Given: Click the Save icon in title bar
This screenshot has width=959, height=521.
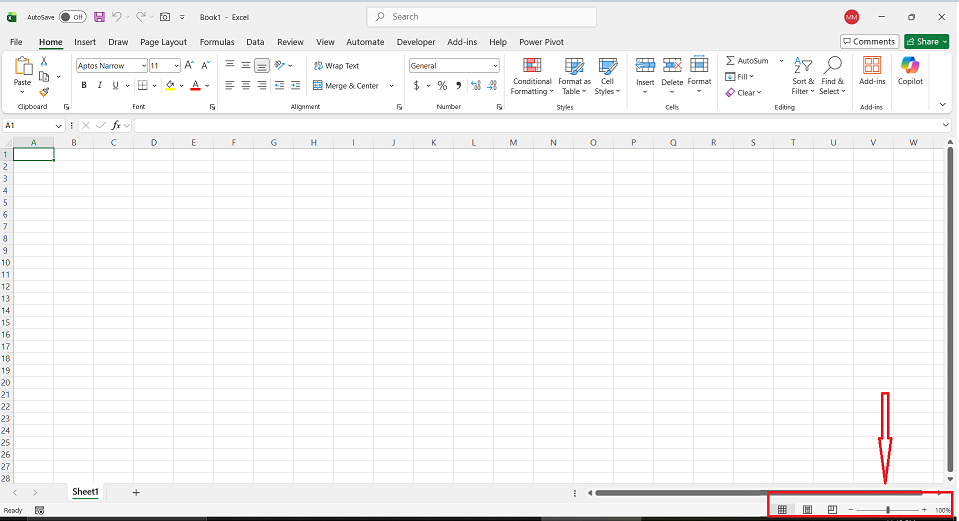Looking at the screenshot, I should click(99, 17).
